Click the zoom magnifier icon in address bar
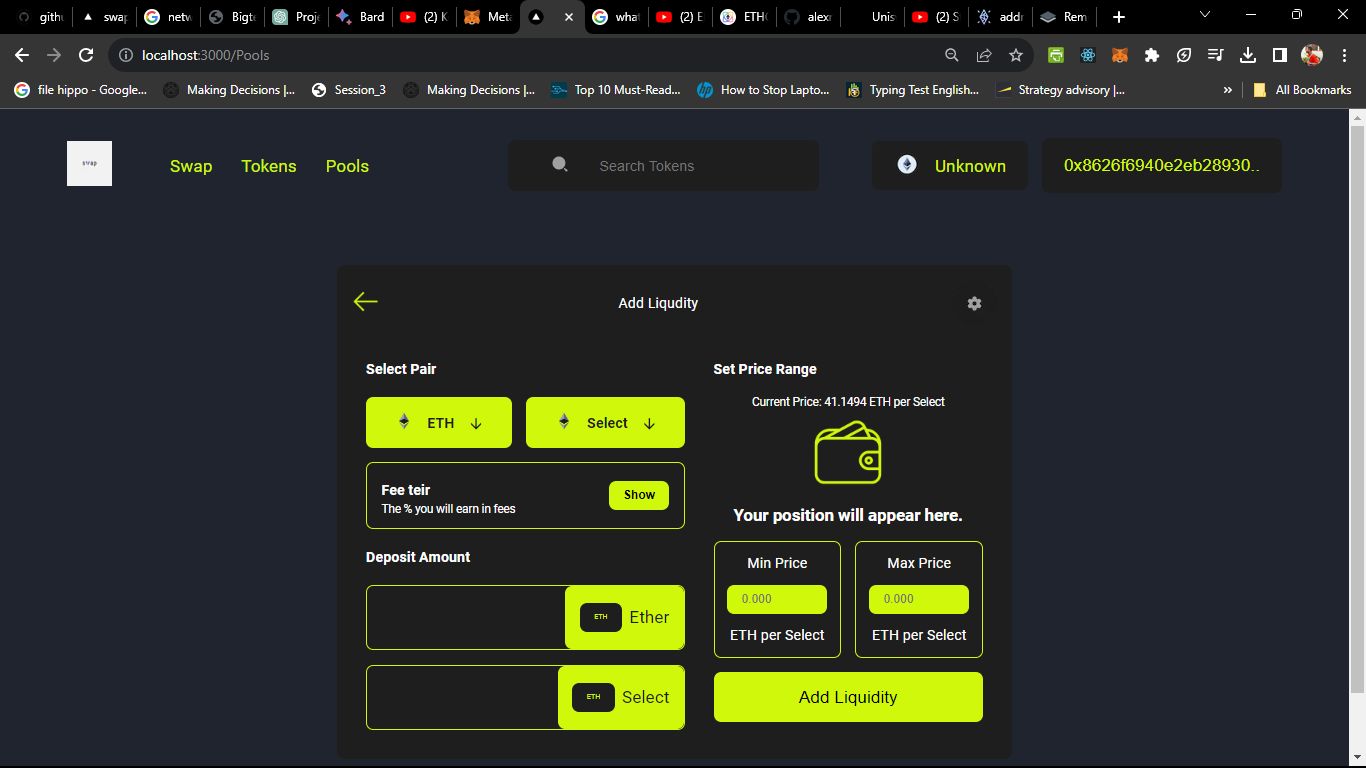This screenshot has height=768, width=1366. [x=952, y=55]
